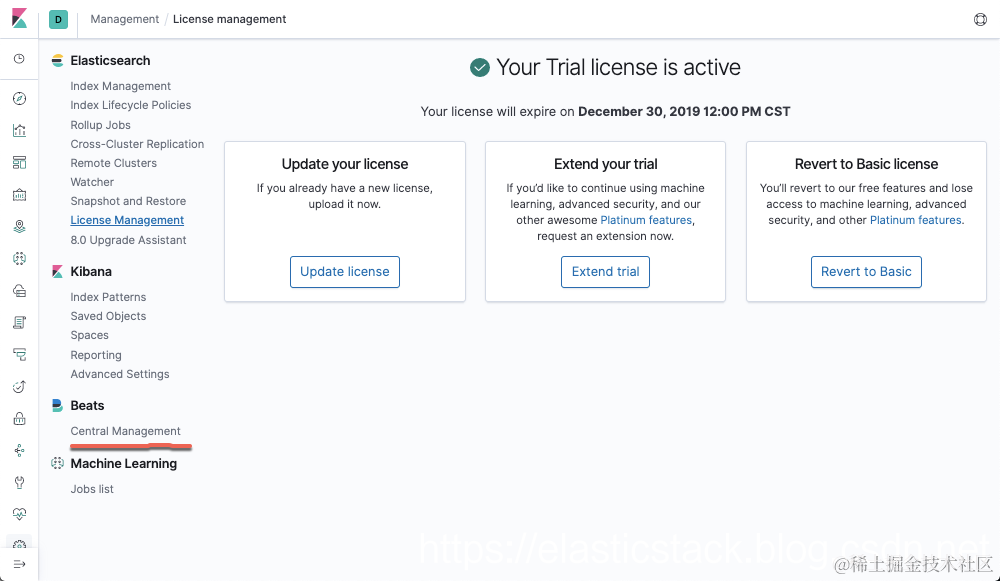Click the Kibana section logo in menu
This screenshot has width=1000, height=581.
[x=57, y=272]
